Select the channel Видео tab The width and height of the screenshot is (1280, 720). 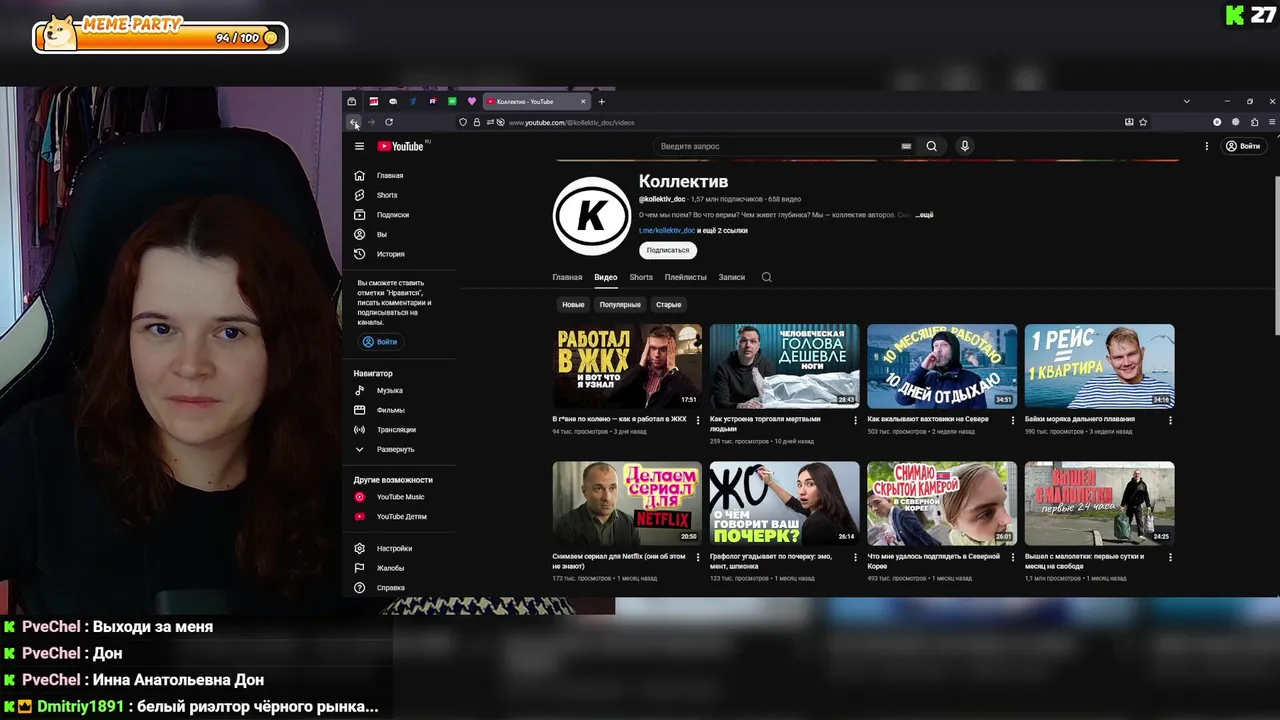(x=606, y=277)
